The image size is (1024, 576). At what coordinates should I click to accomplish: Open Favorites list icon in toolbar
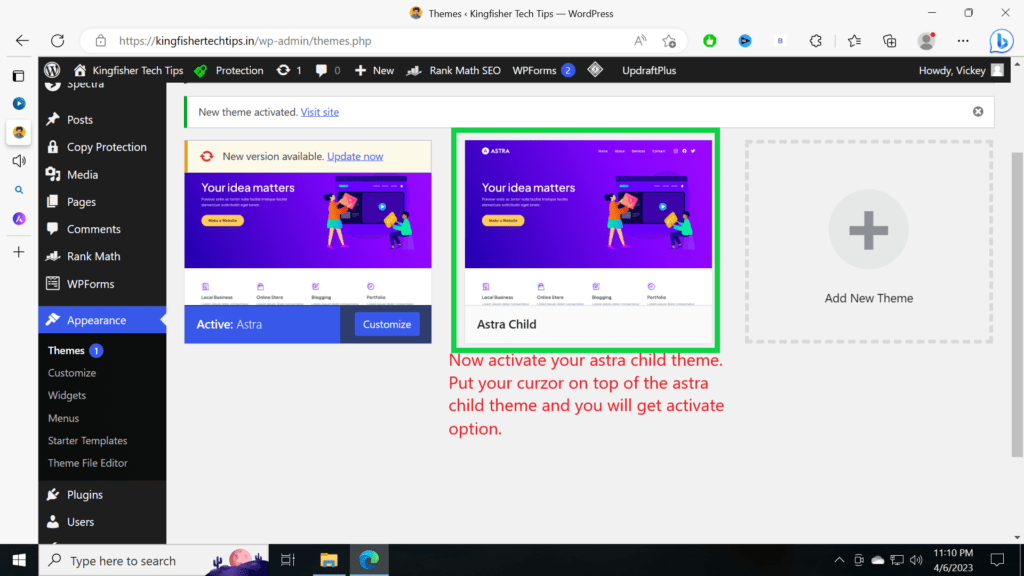(854, 40)
